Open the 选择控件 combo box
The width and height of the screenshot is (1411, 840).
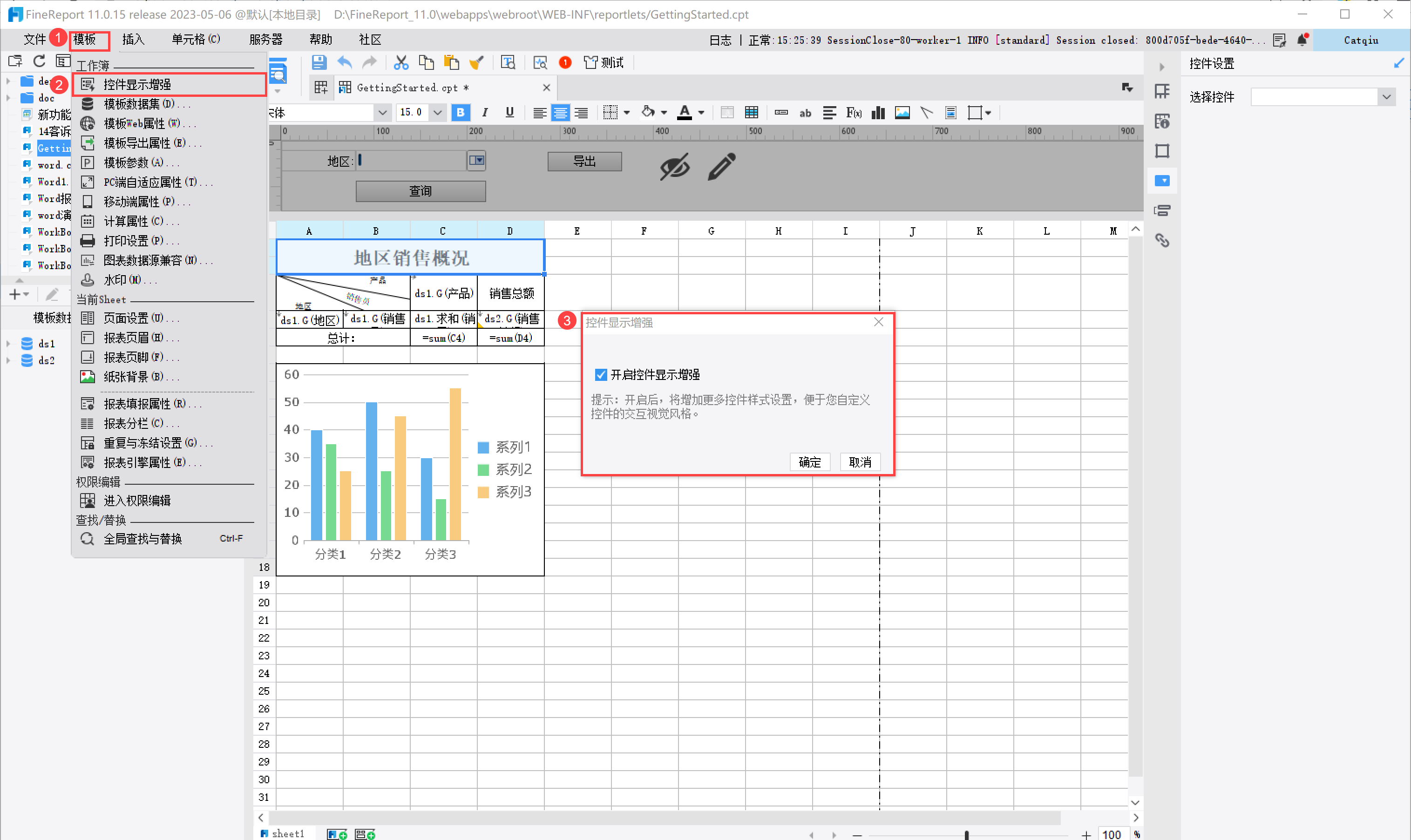[x=1386, y=97]
